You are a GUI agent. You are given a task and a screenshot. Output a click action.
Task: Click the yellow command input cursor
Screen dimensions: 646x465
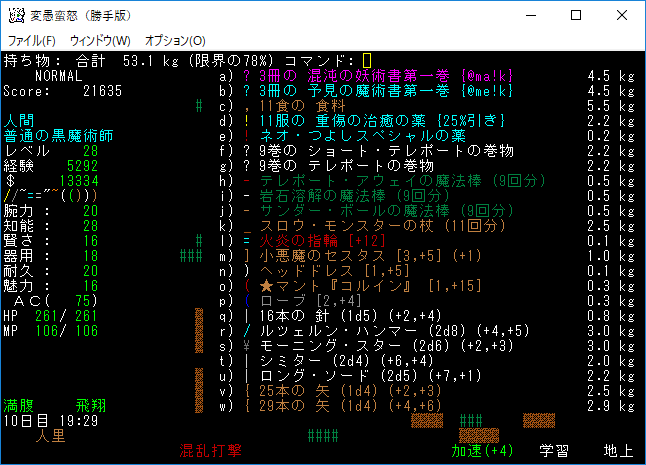pyautogui.click(x=367, y=61)
